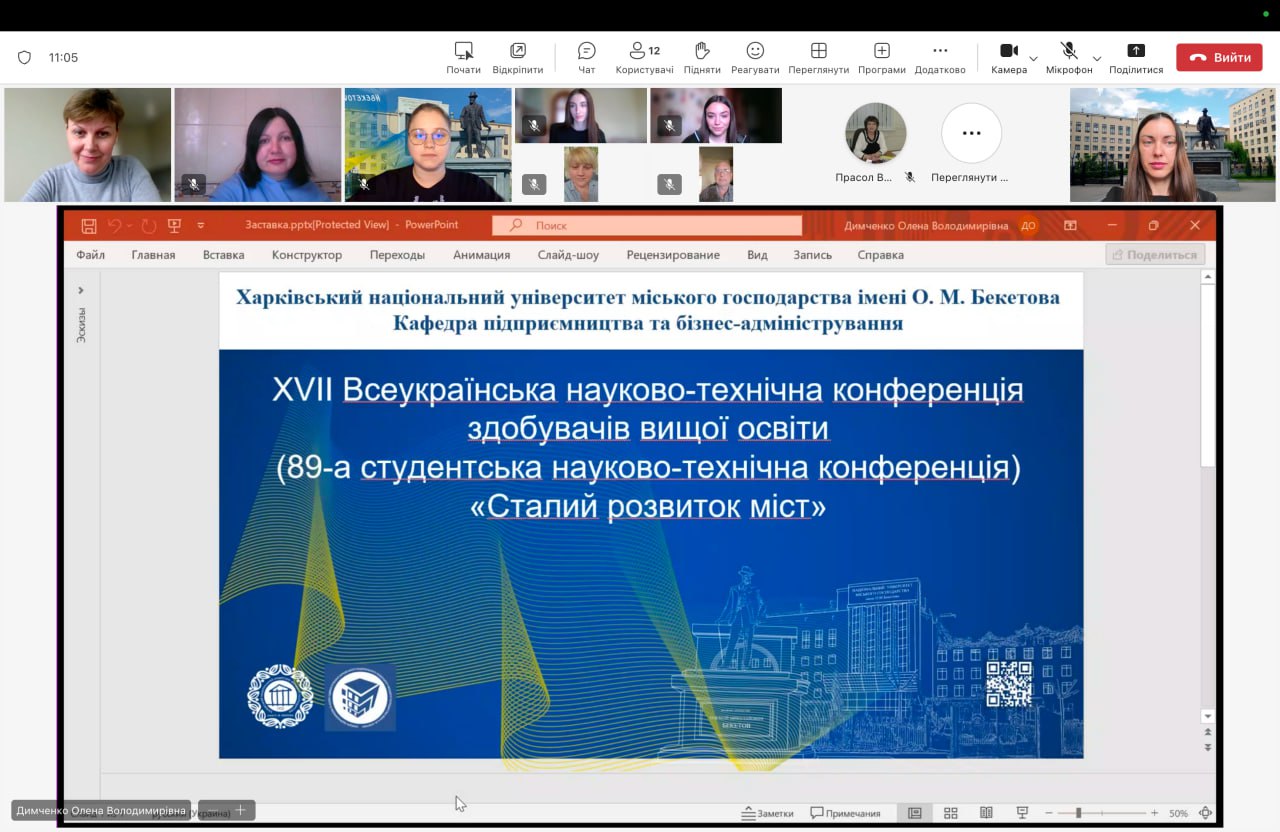Screen dimensions: 1280x832
Task: Select the video of woman wearing glasses
Action: point(428,144)
